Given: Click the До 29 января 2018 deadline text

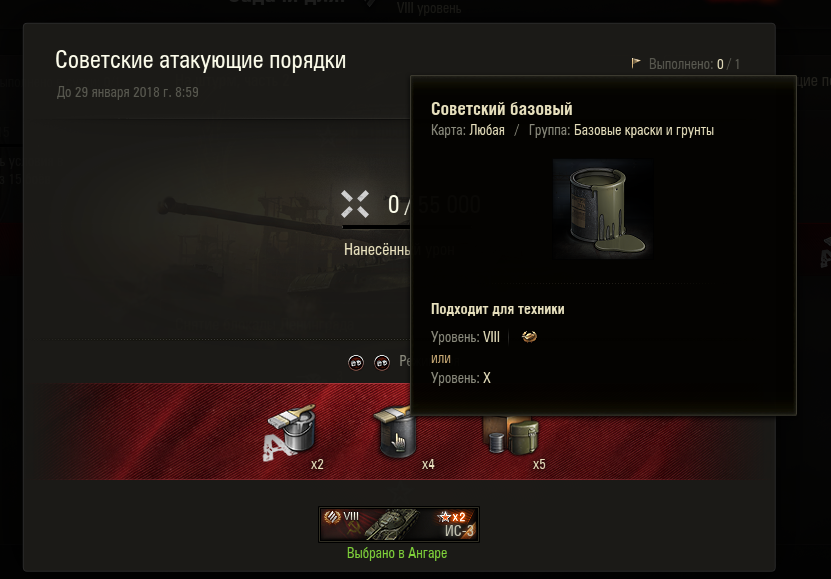Looking at the screenshot, I should point(128,92).
